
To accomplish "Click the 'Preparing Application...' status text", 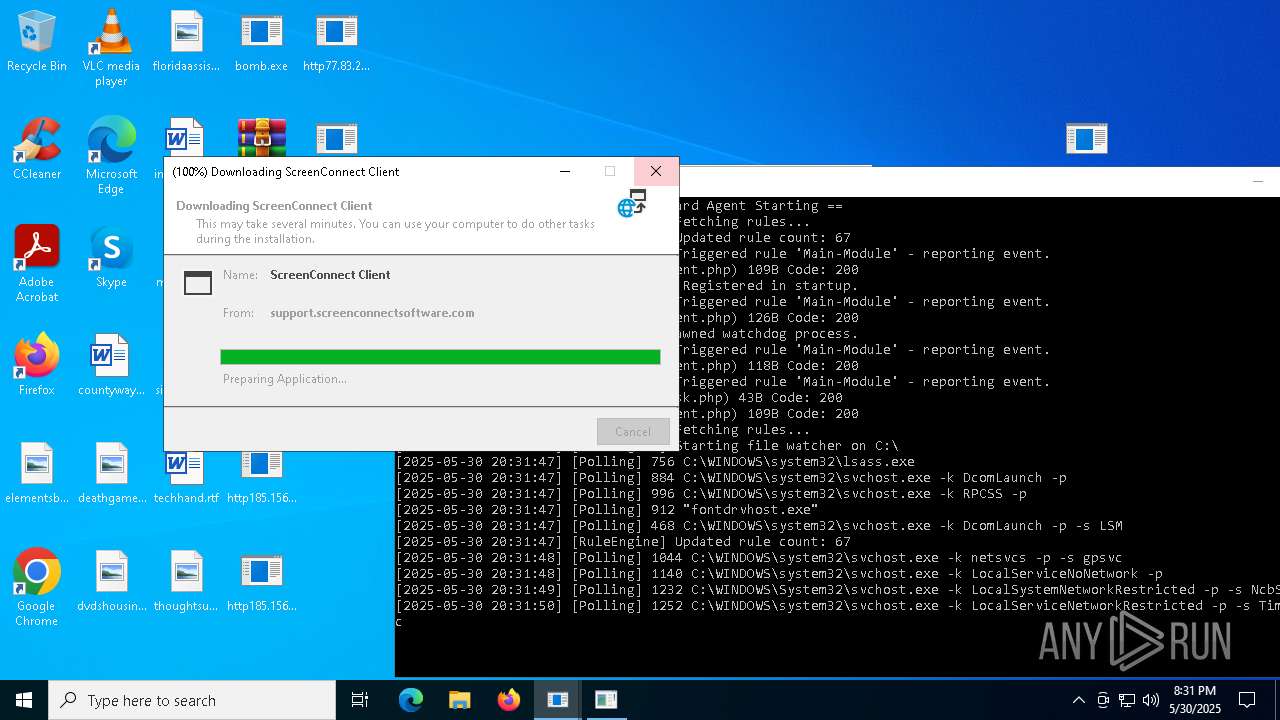I will pos(285,379).
